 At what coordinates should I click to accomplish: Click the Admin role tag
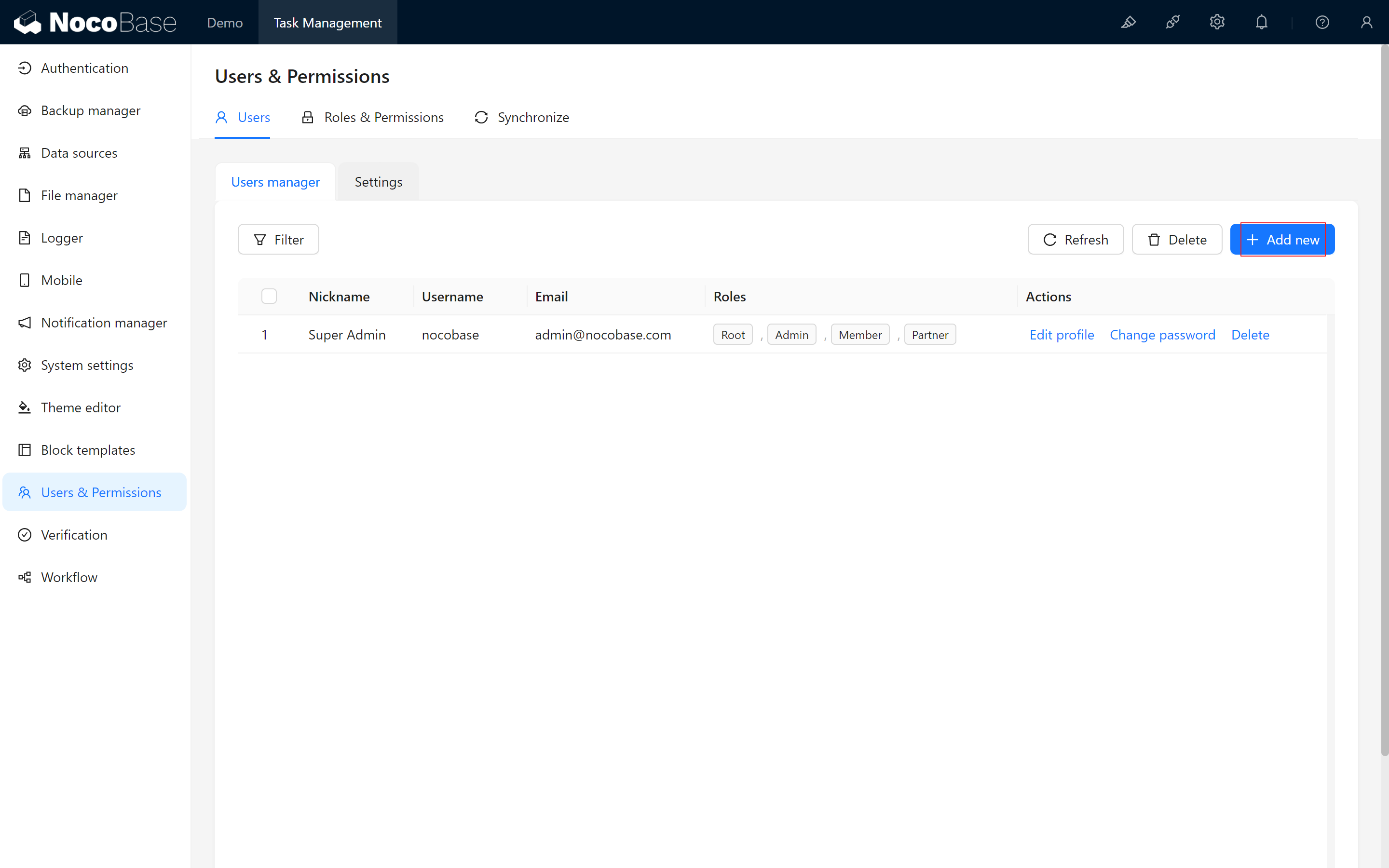pyautogui.click(x=791, y=335)
